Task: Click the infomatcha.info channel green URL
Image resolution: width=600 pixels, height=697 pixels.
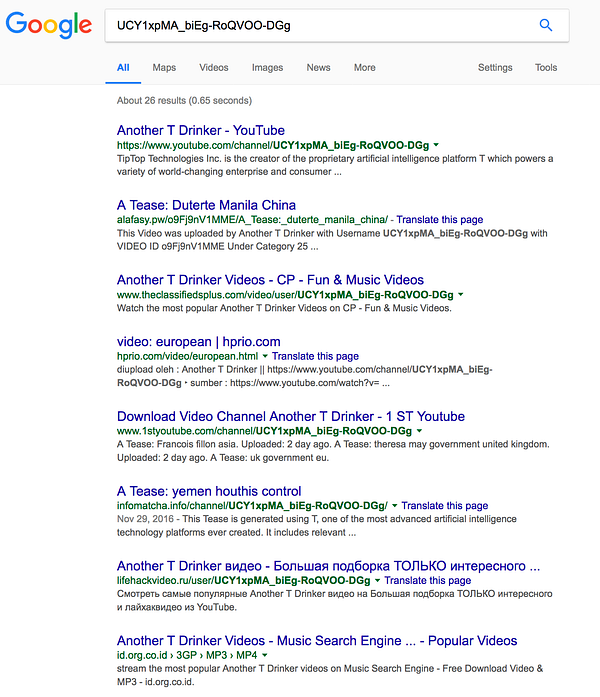Action: [252, 505]
